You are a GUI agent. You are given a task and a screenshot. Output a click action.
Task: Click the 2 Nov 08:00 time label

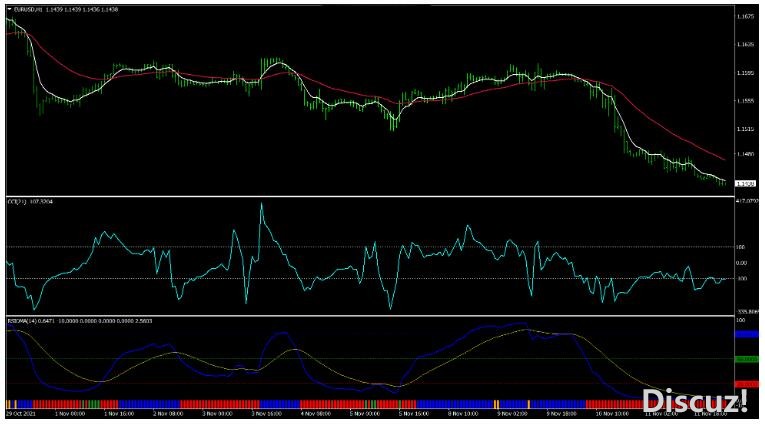click(168, 414)
